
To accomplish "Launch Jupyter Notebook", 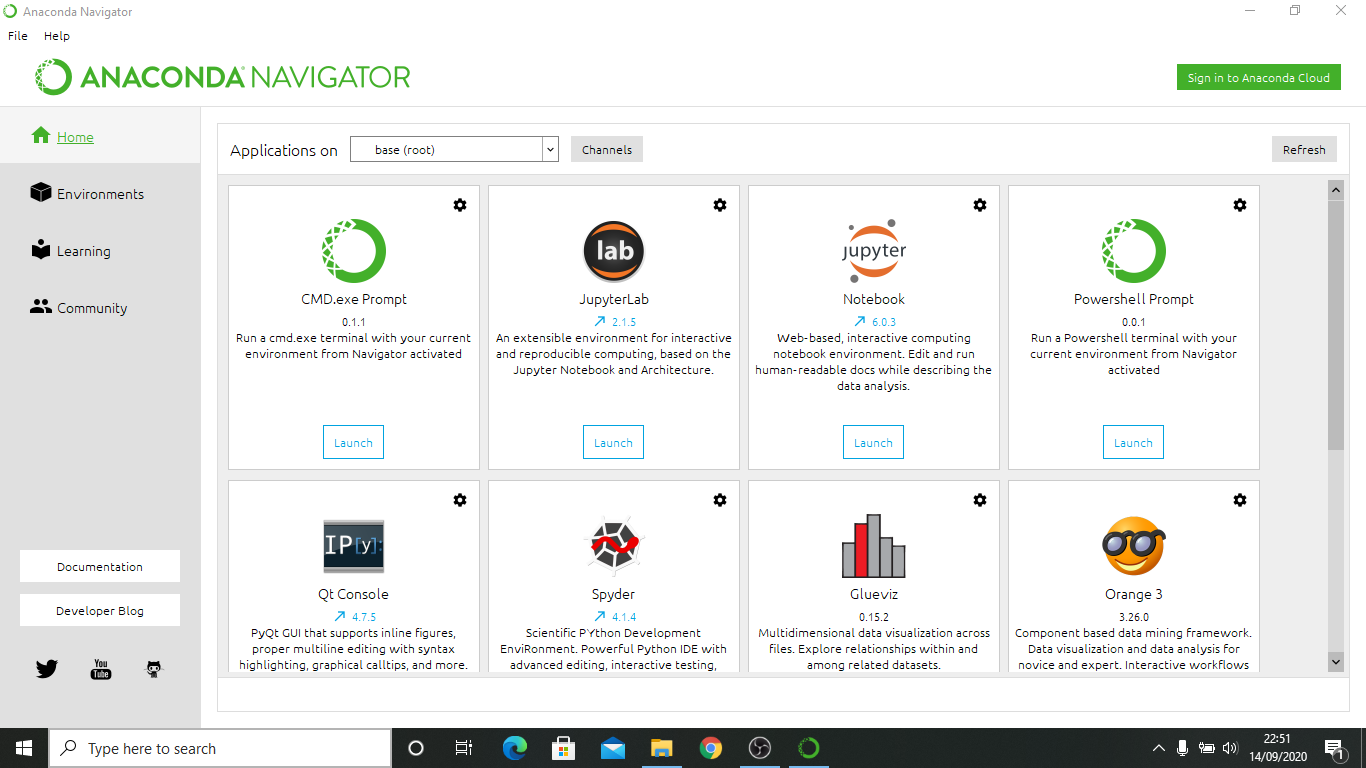I will pyautogui.click(x=873, y=442).
